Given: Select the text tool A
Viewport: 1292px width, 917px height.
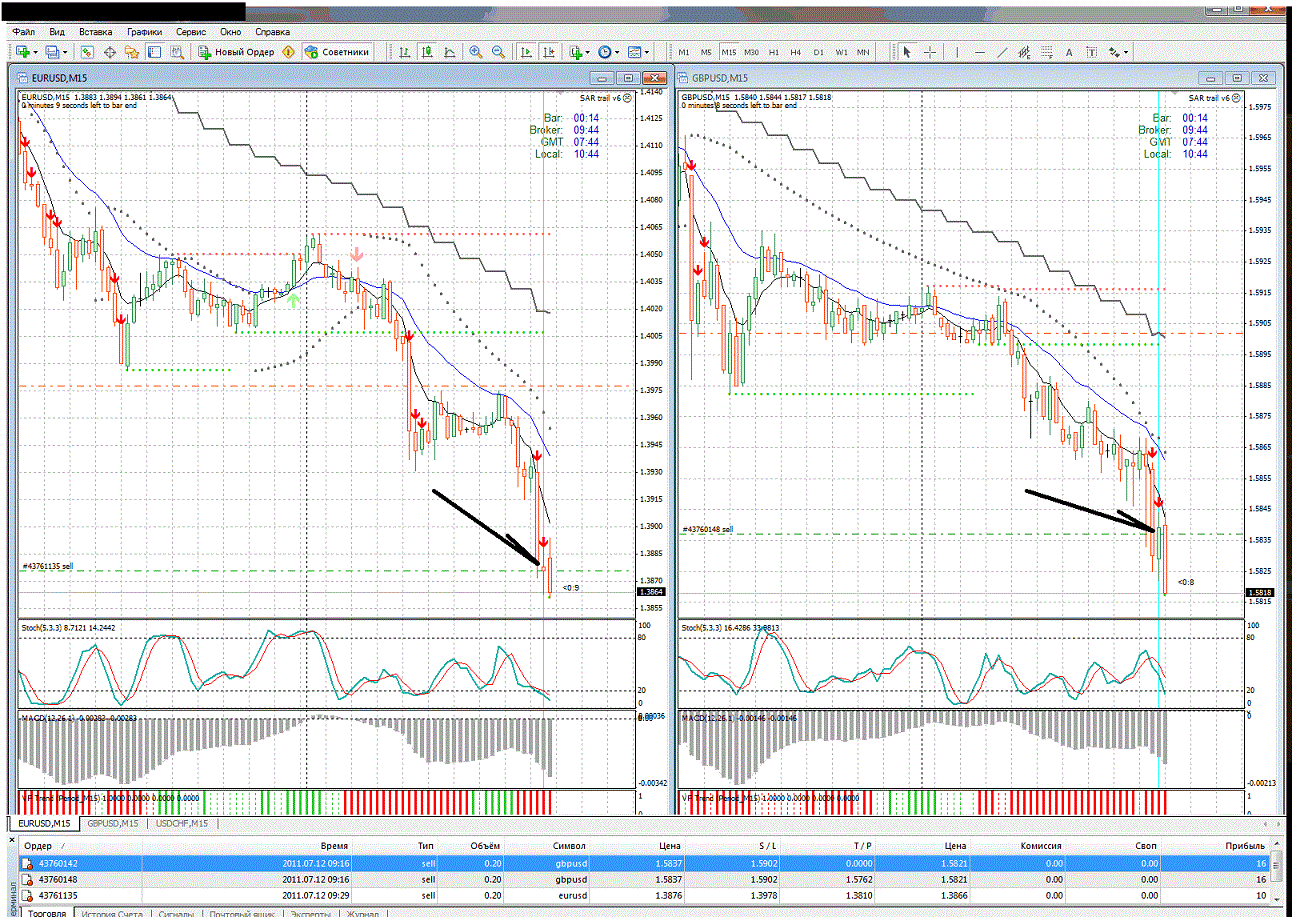Looking at the screenshot, I should point(1069,52).
